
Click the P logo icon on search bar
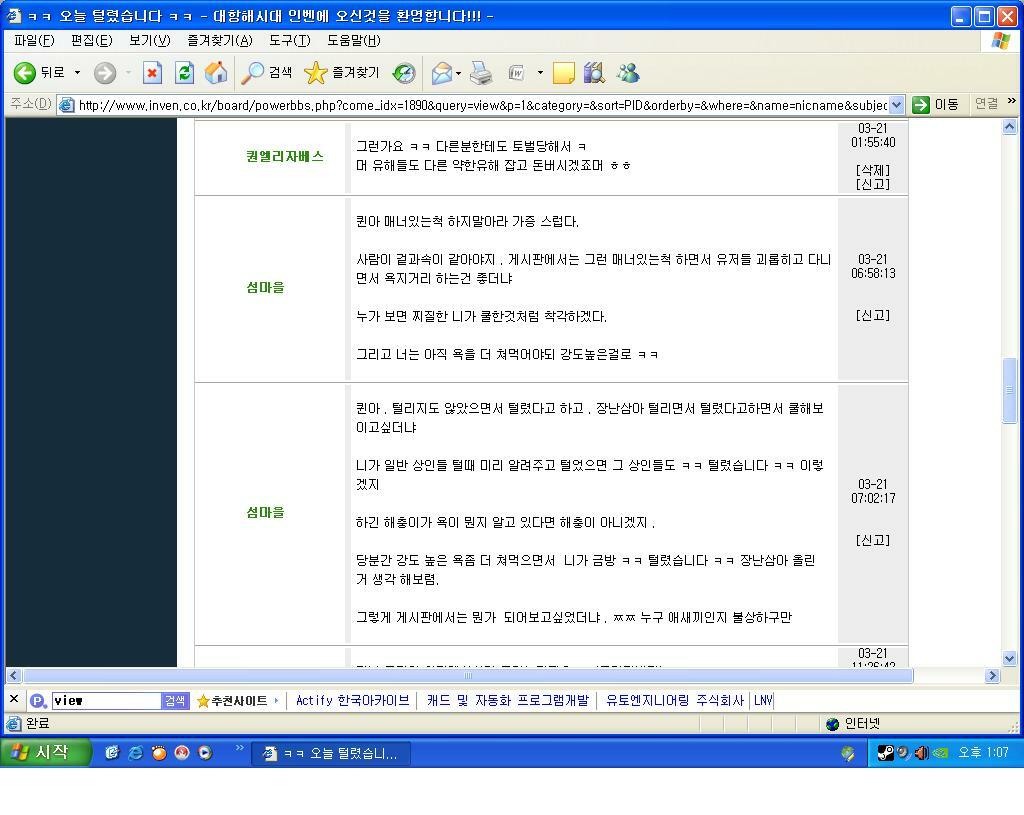coord(39,701)
